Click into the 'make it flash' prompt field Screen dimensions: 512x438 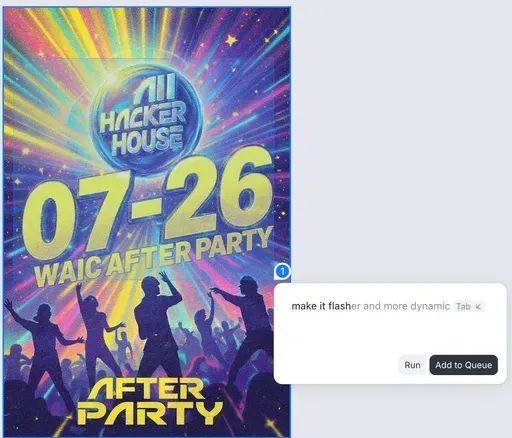point(390,325)
